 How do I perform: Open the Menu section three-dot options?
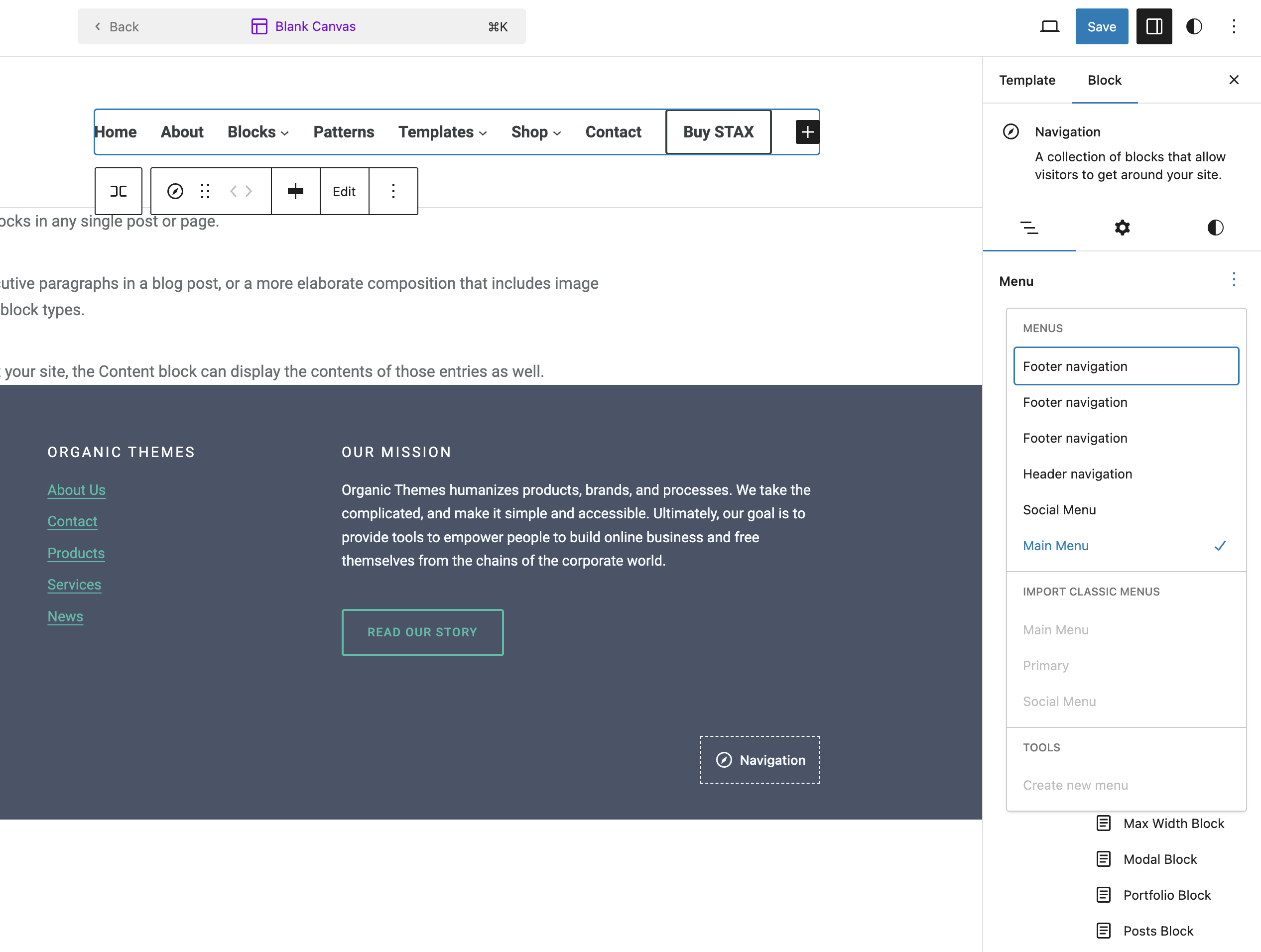click(1234, 280)
